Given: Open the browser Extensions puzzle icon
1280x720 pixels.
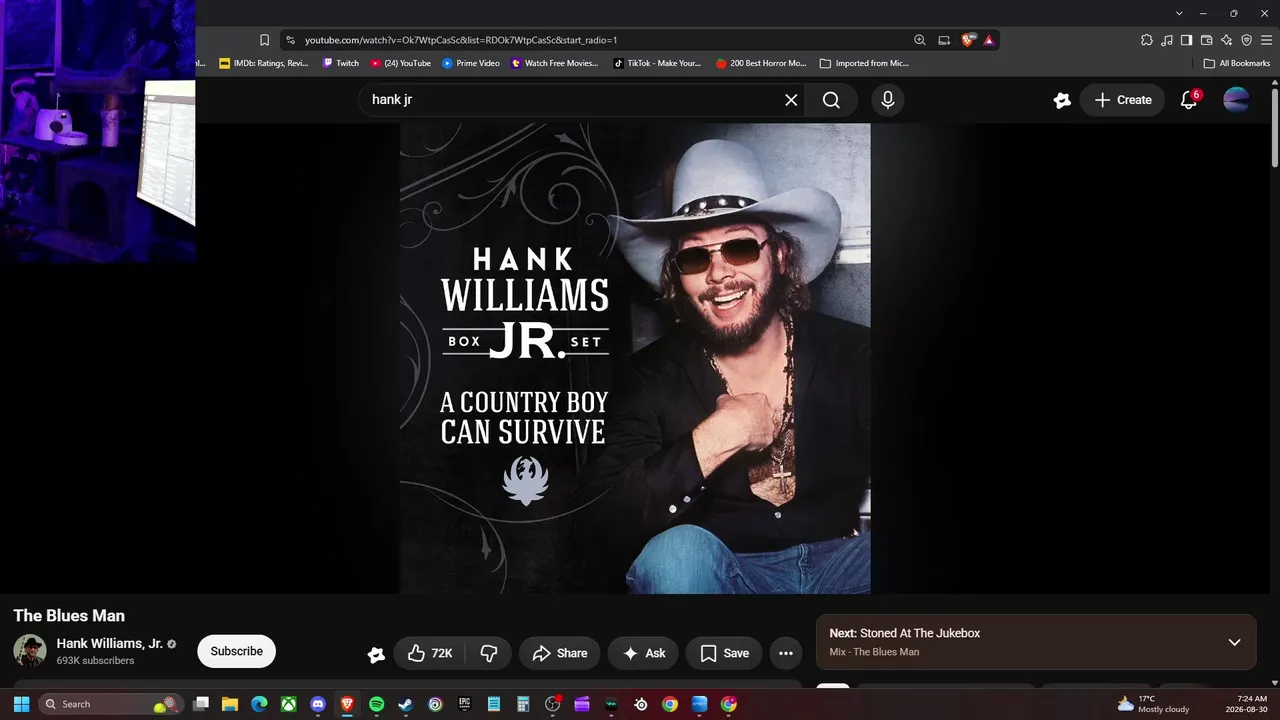Looking at the screenshot, I should click(1147, 40).
